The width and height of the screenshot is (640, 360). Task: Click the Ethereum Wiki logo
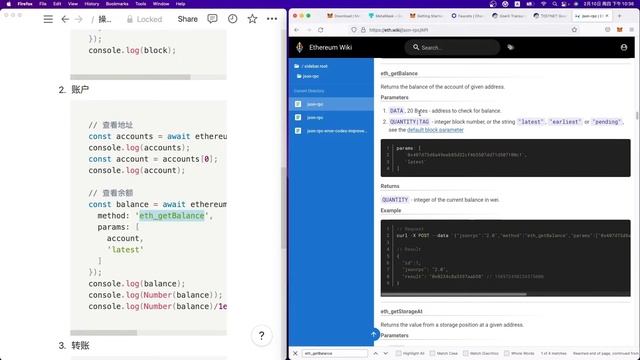[300, 47]
